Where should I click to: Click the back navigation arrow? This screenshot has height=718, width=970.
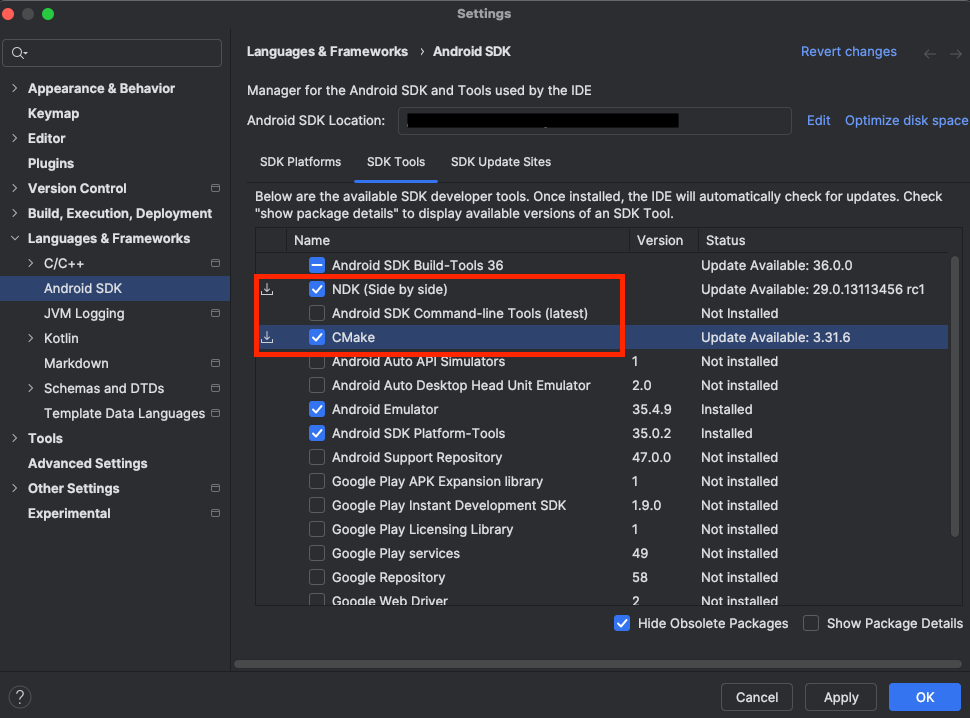[929, 54]
